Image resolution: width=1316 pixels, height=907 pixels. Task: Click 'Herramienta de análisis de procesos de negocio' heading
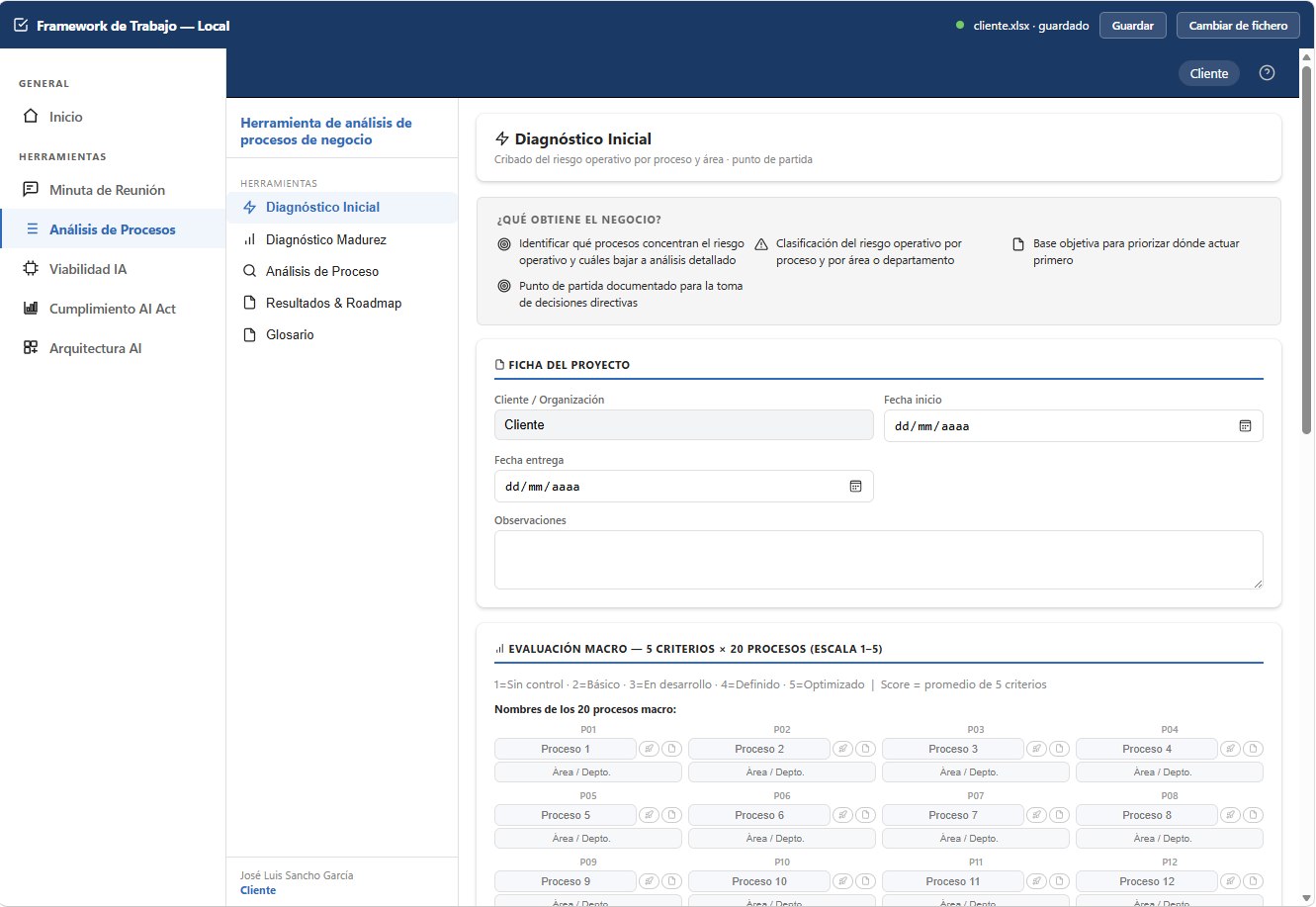point(326,132)
